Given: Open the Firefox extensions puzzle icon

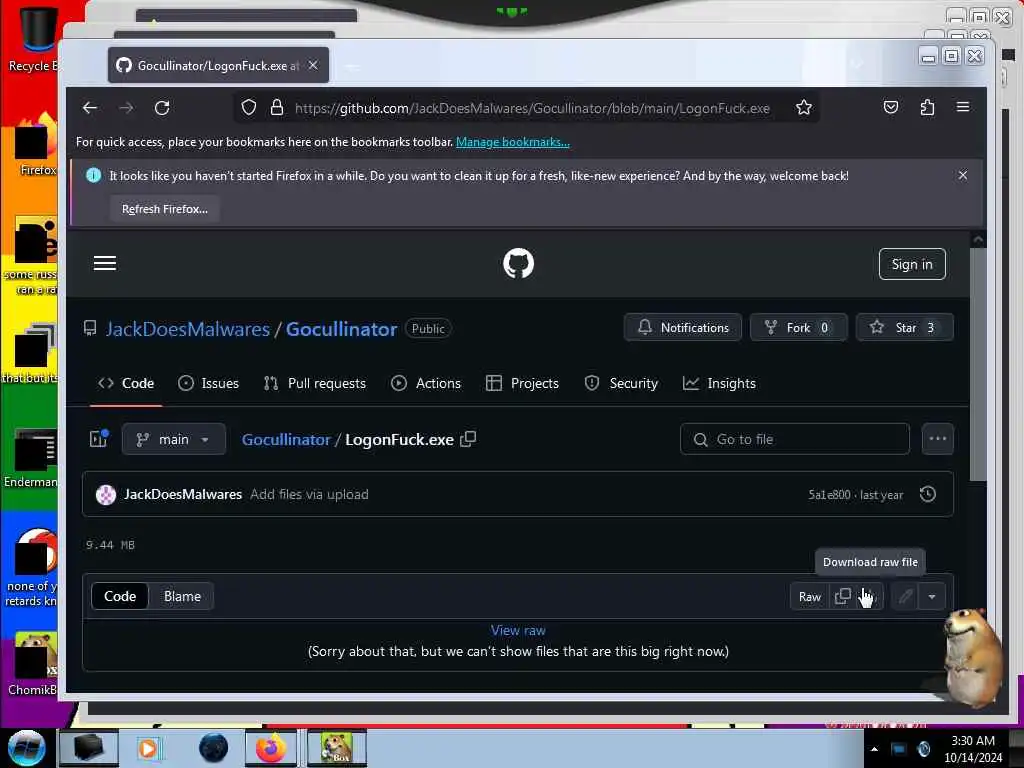Looking at the screenshot, I should [x=927, y=107].
